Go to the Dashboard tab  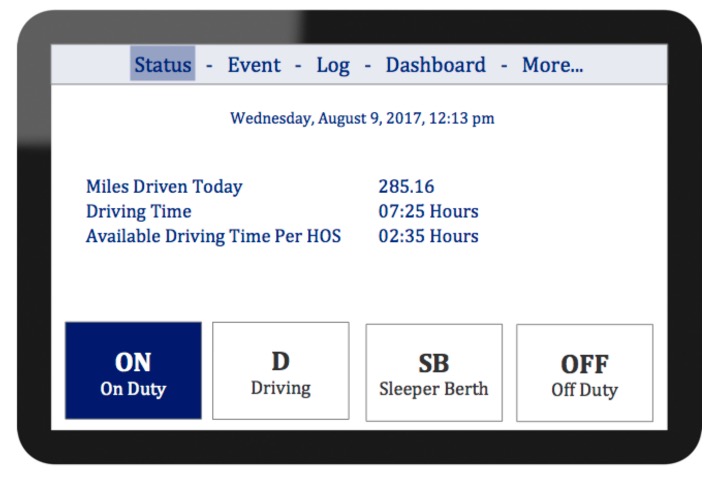(x=435, y=65)
